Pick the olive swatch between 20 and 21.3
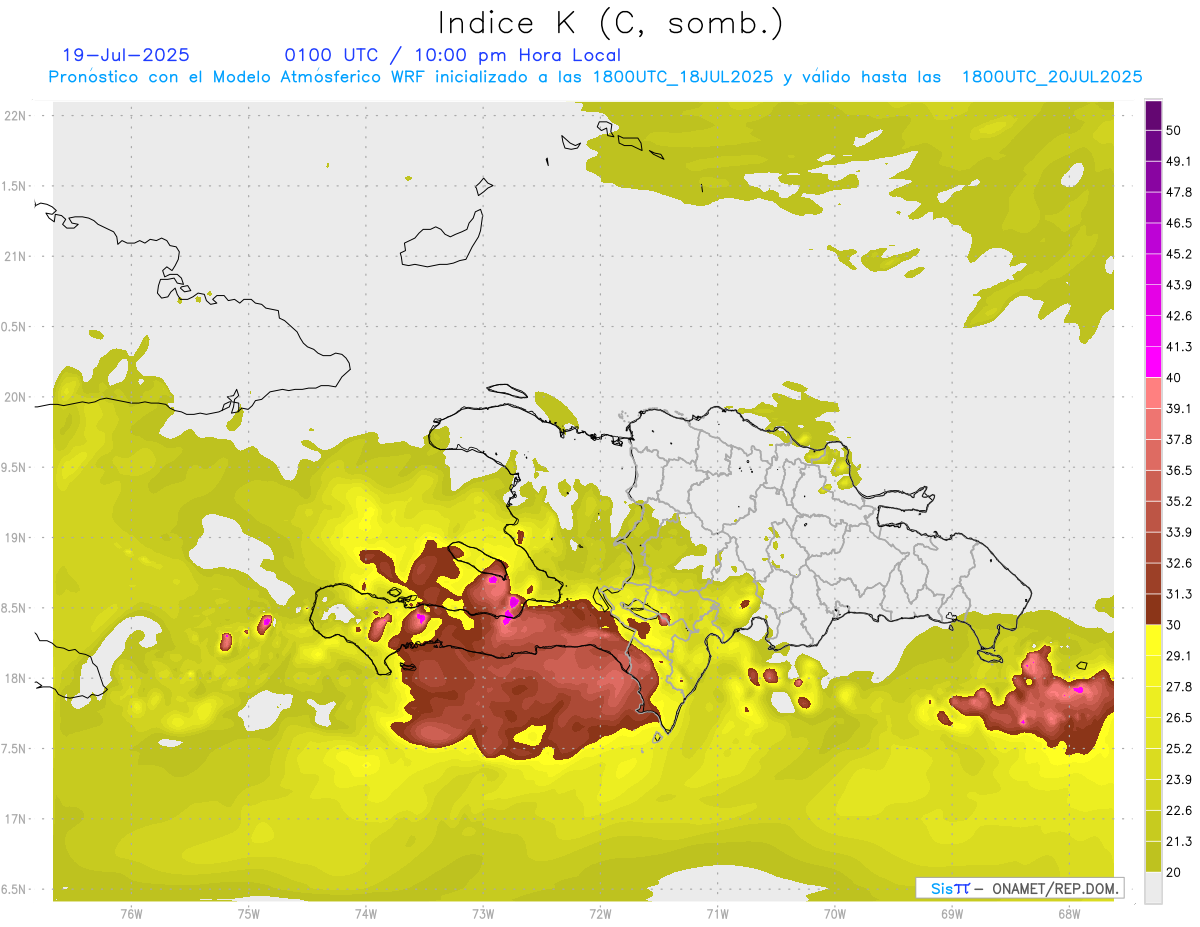This screenshot has height=927, width=1200. [x=1153, y=857]
